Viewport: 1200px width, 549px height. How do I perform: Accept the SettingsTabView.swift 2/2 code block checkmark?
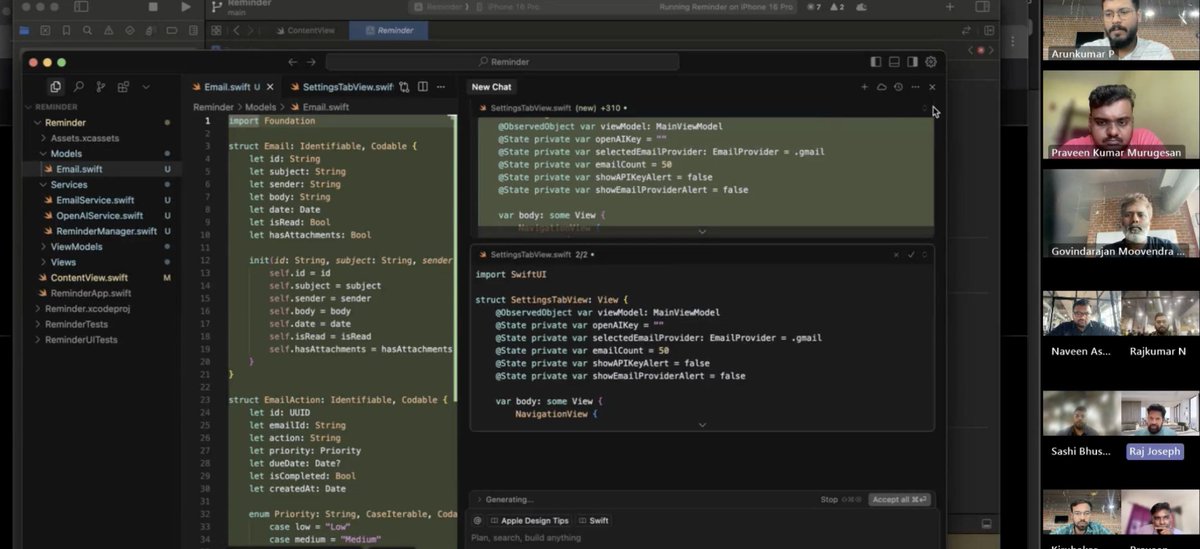coord(911,255)
